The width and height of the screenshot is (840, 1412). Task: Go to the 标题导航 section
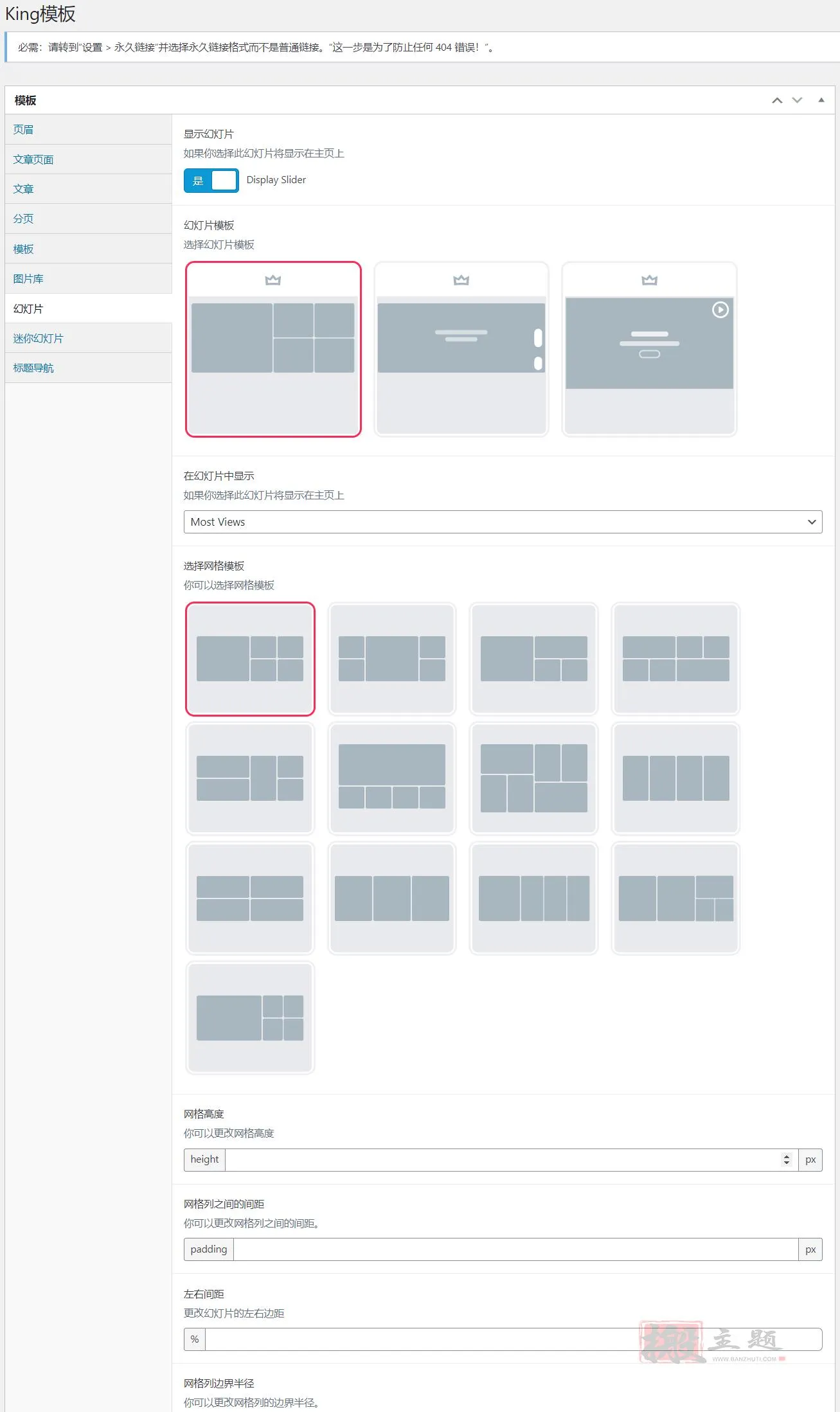[33, 368]
